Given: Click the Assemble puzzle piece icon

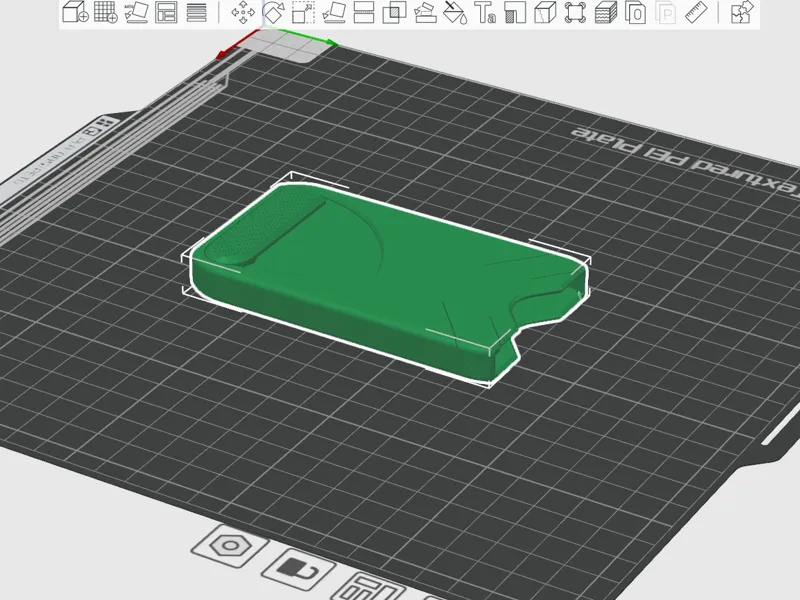Looking at the screenshot, I should pos(742,12).
